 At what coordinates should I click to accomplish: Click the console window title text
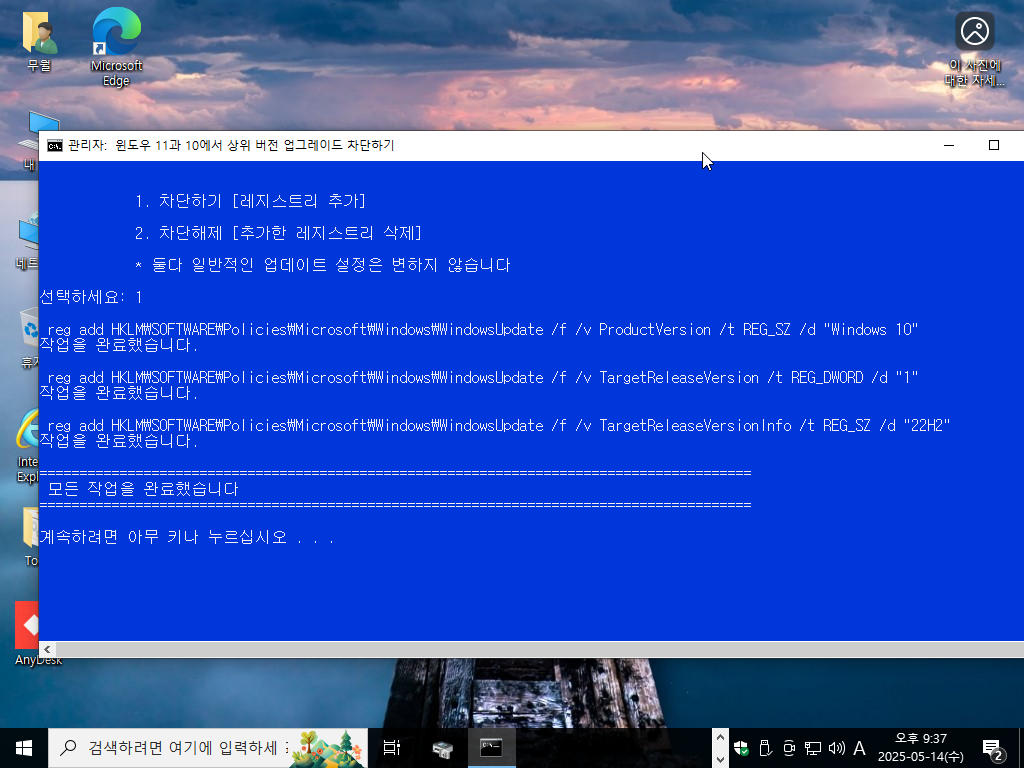pyautogui.click(x=231, y=145)
